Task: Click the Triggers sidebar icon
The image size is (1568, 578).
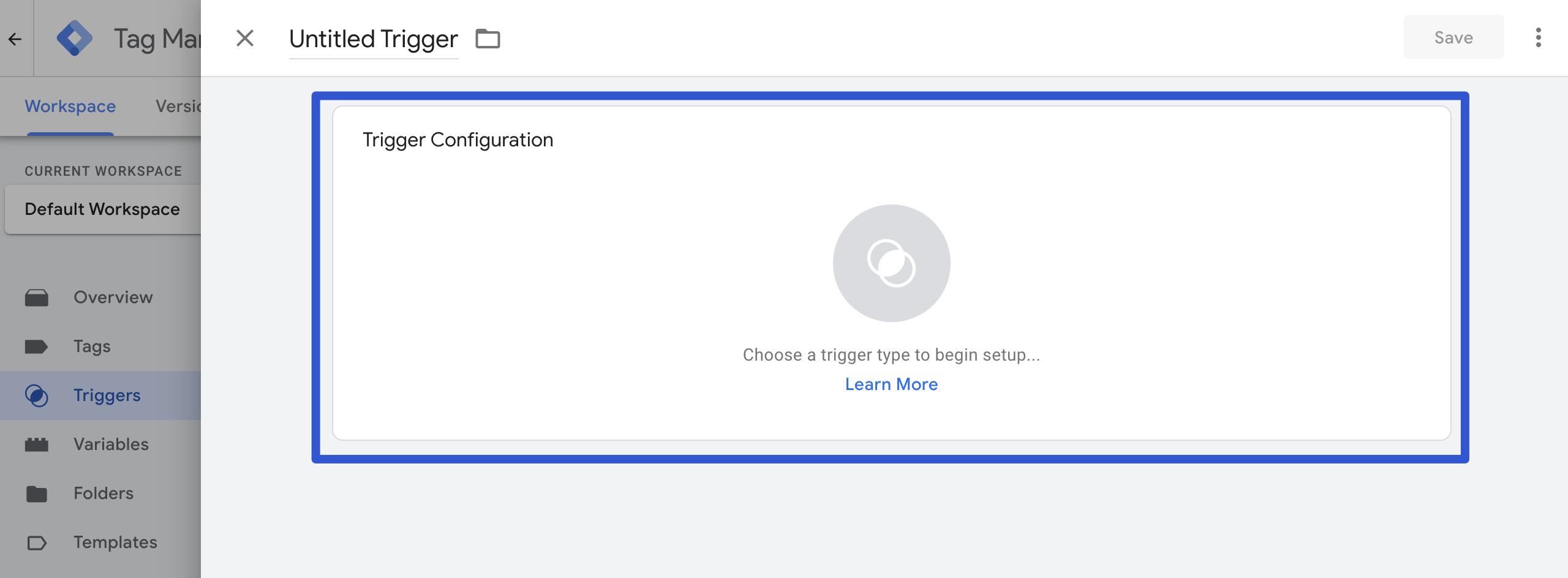Action: (37, 396)
